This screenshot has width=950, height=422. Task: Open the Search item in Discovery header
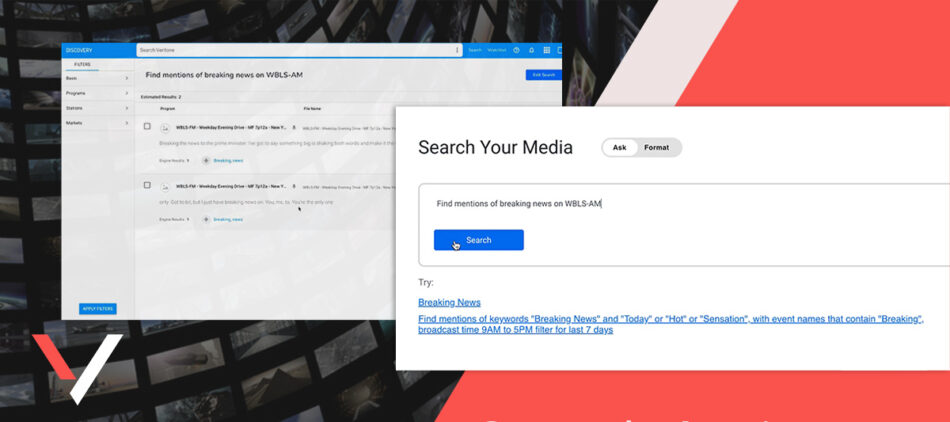pyautogui.click(x=475, y=50)
